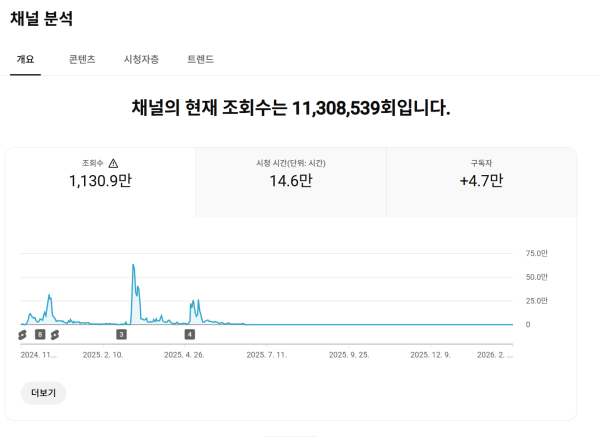Click the 더보기 button
Image resolution: width=600 pixels, height=448 pixels.
[43, 393]
